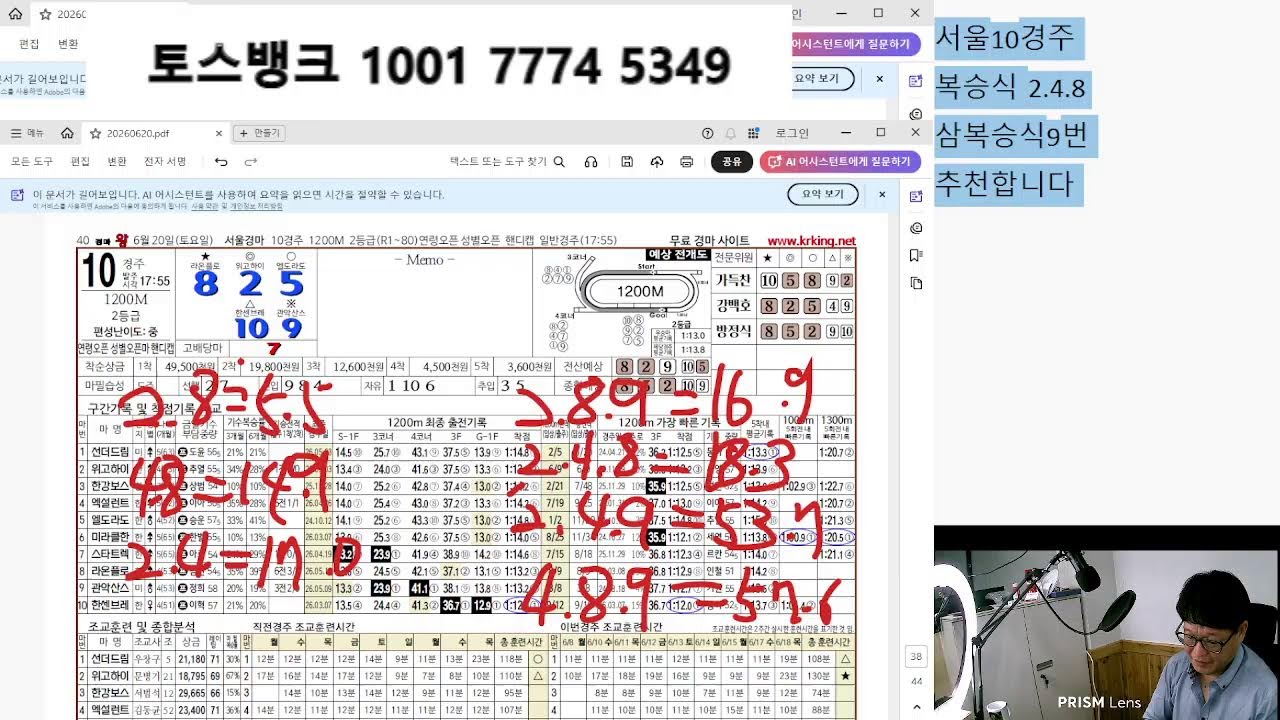The image size is (1280, 720).
Task: Print the document
Action: [x=686, y=161]
